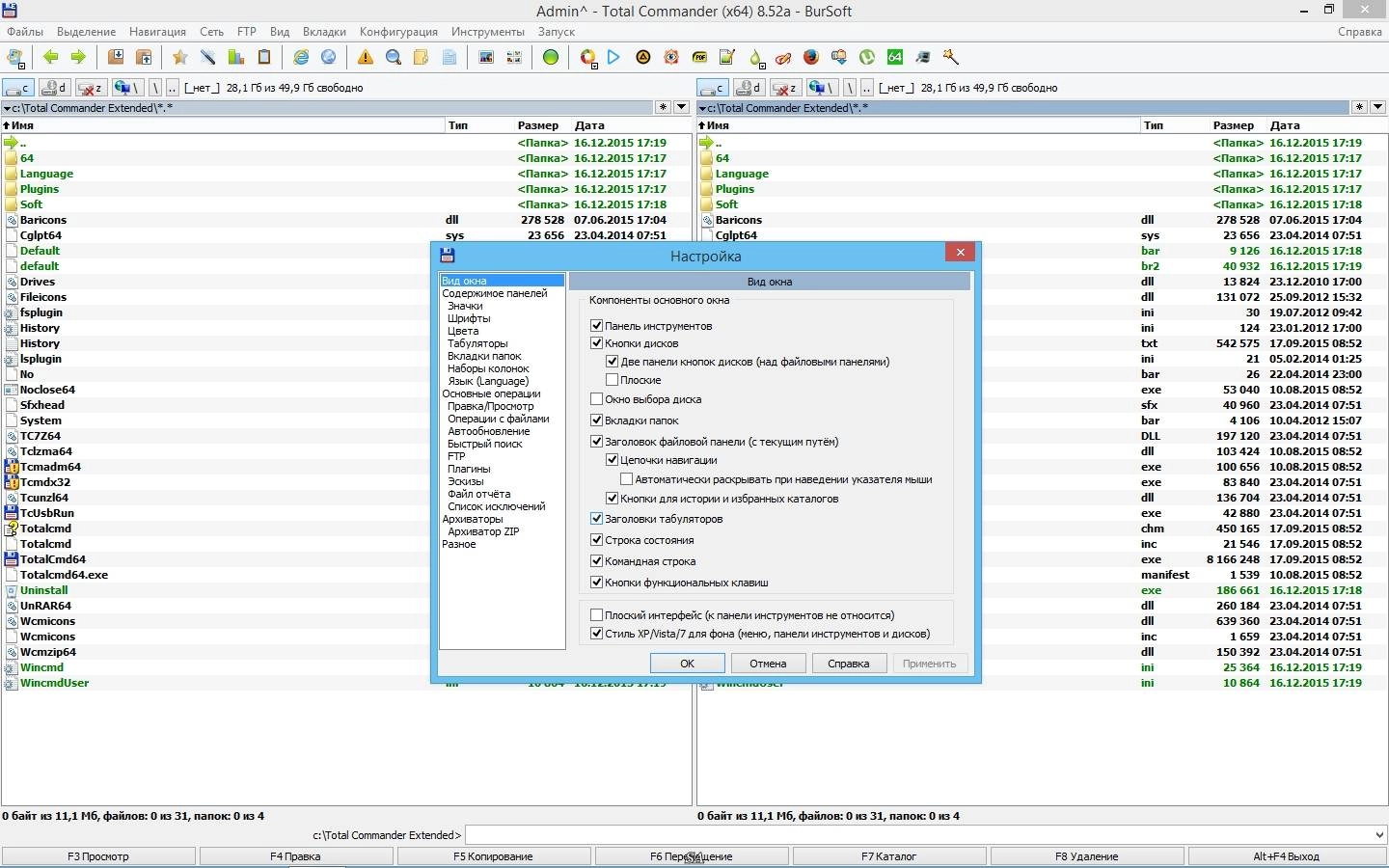
Task: Open 'Конфигурация' menu
Action: pos(398,32)
